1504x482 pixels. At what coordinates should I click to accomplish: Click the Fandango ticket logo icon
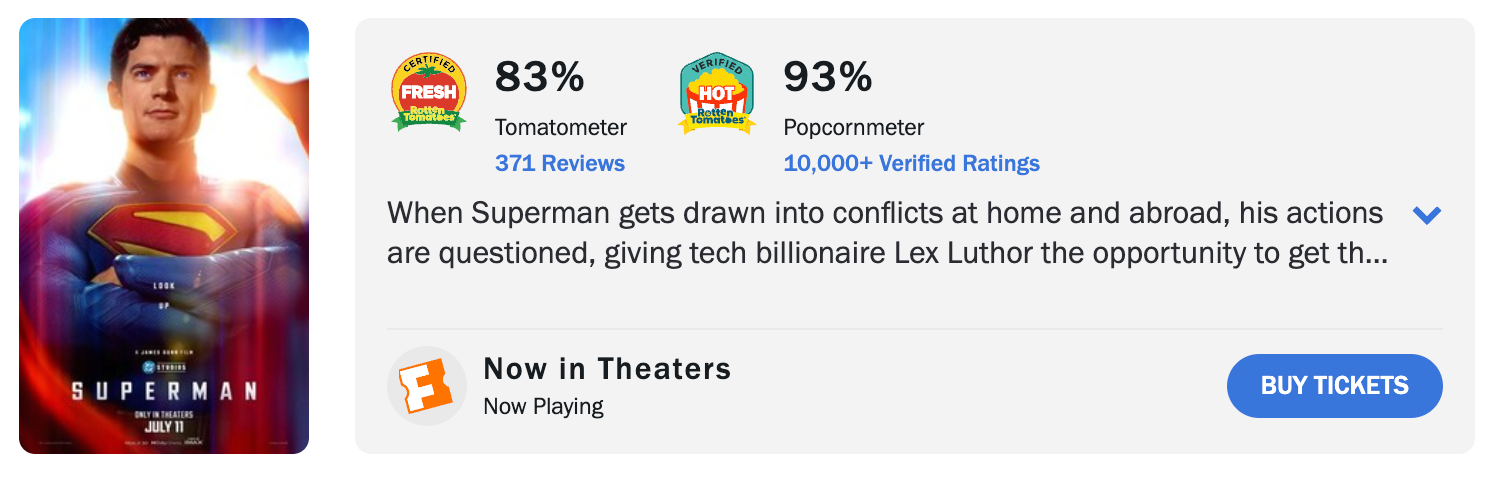[x=427, y=387]
